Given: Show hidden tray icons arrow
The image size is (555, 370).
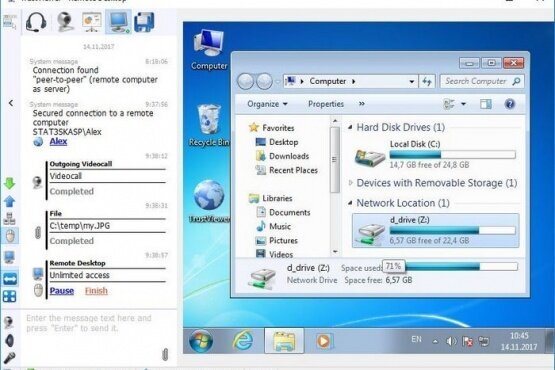Looking at the screenshot, I should [x=435, y=341].
